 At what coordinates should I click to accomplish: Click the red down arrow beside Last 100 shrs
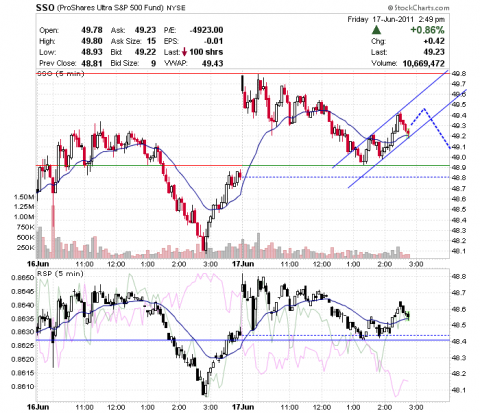click(184, 52)
